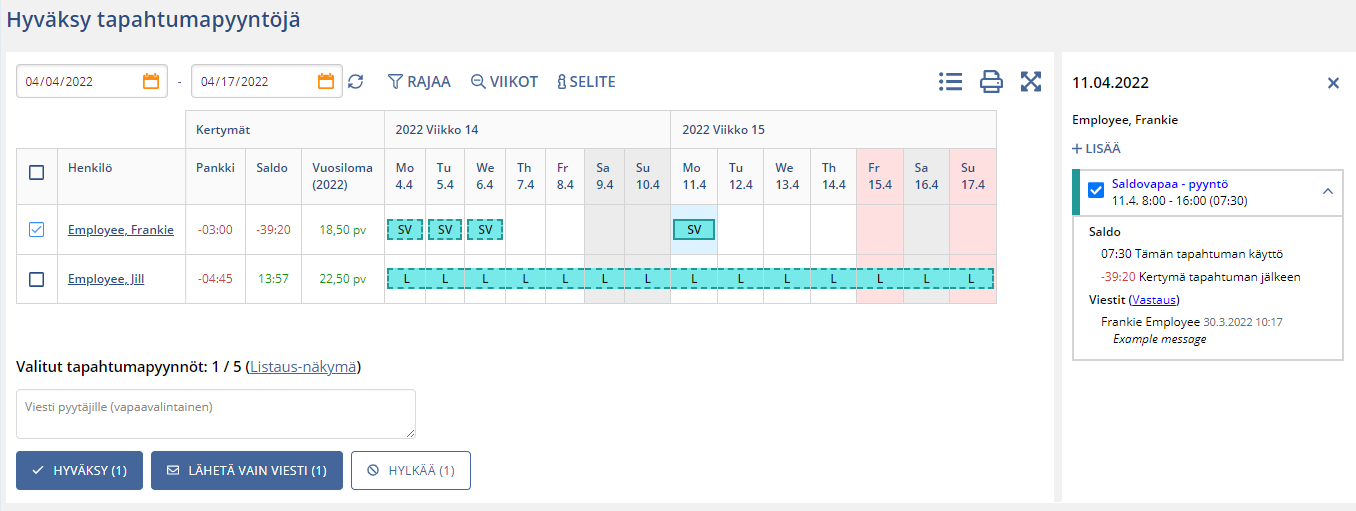Collapse the Saldovapaa - pyyntö details chevron
The image size is (1356, 511).
click(x=1327, y=191)
